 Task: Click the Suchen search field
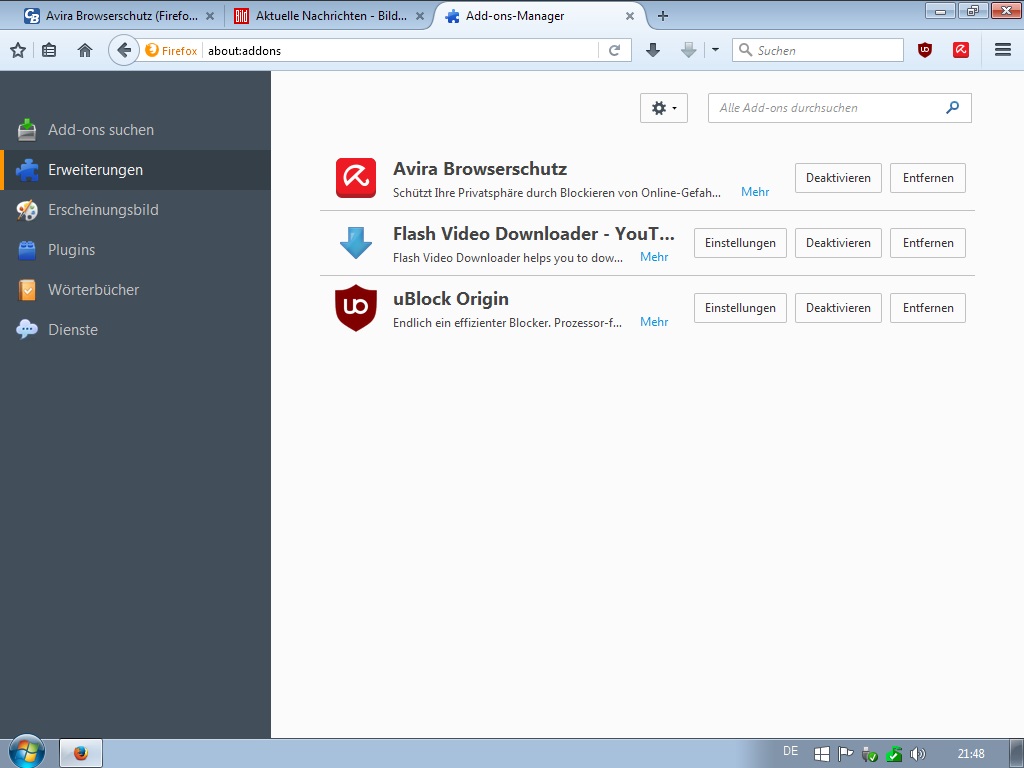[x=818, y=50]
